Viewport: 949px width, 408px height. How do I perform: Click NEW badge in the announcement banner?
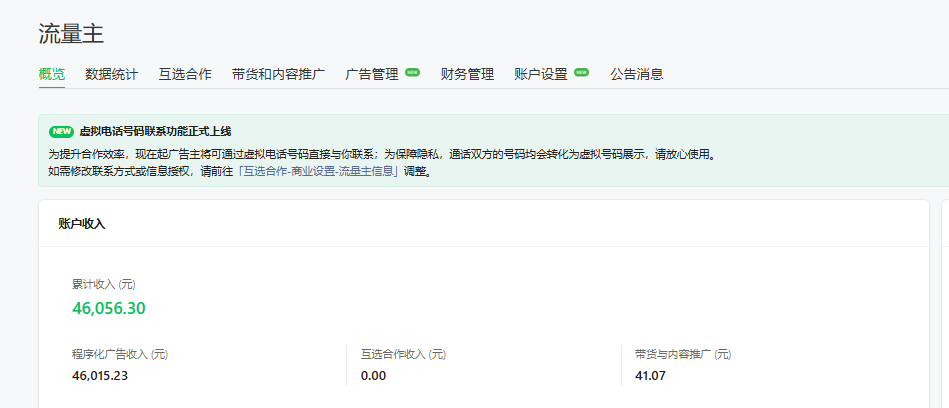[61, 131]
